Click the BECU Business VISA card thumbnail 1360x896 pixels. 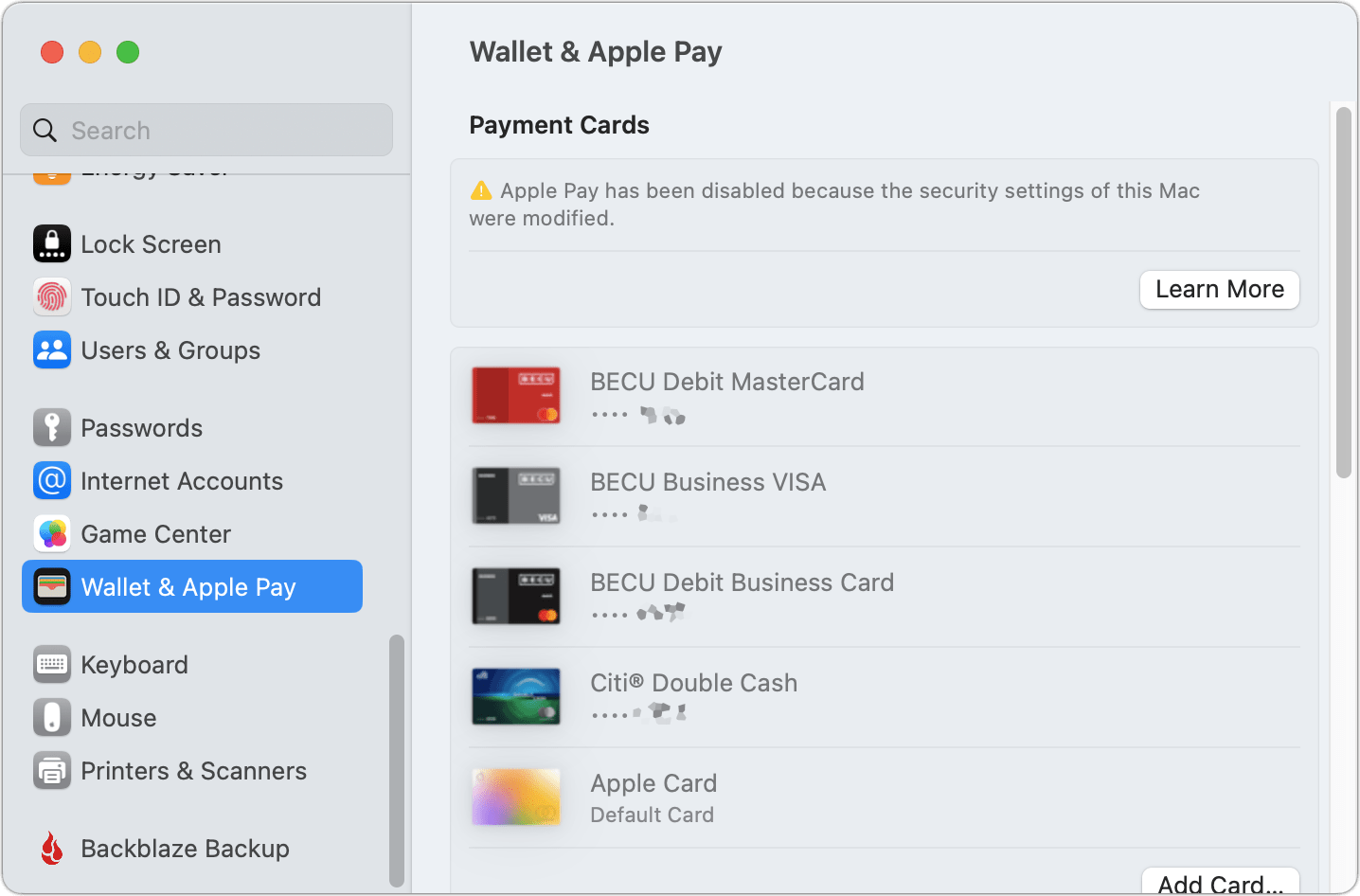pyautogui.click(x=515, y=495)
